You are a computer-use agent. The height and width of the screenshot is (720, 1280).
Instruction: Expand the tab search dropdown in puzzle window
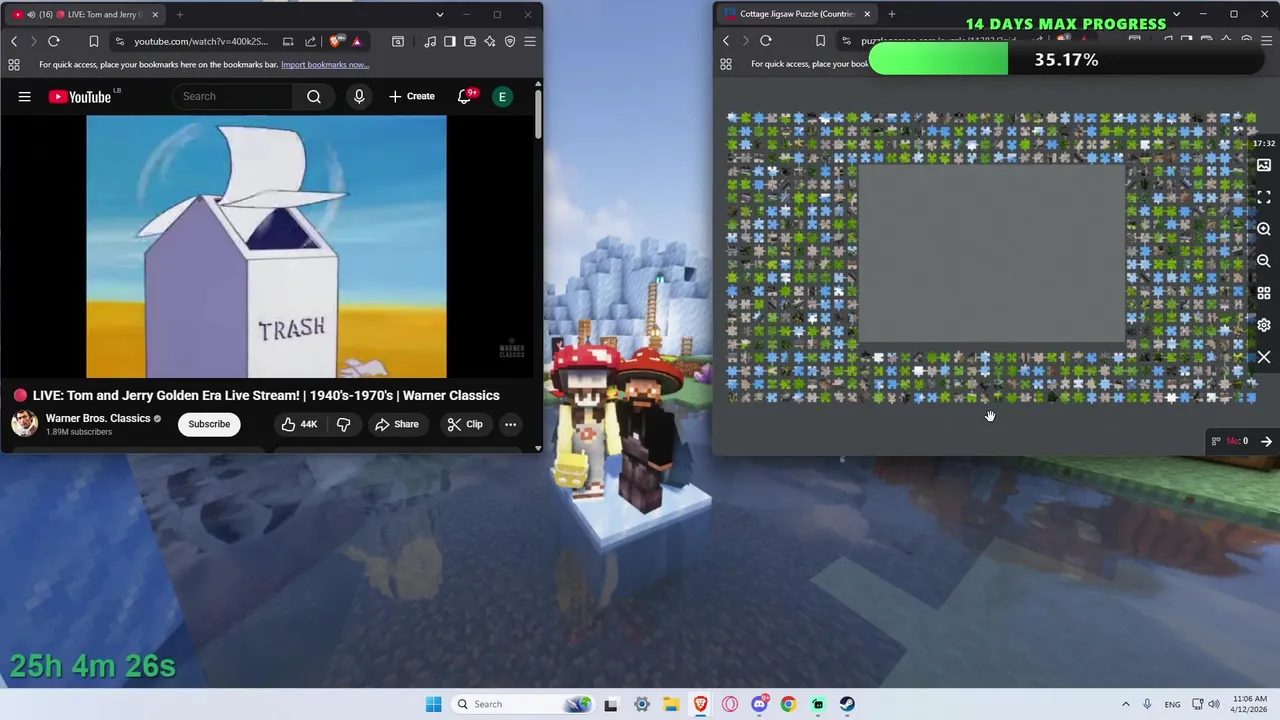tap(1176, 14)
